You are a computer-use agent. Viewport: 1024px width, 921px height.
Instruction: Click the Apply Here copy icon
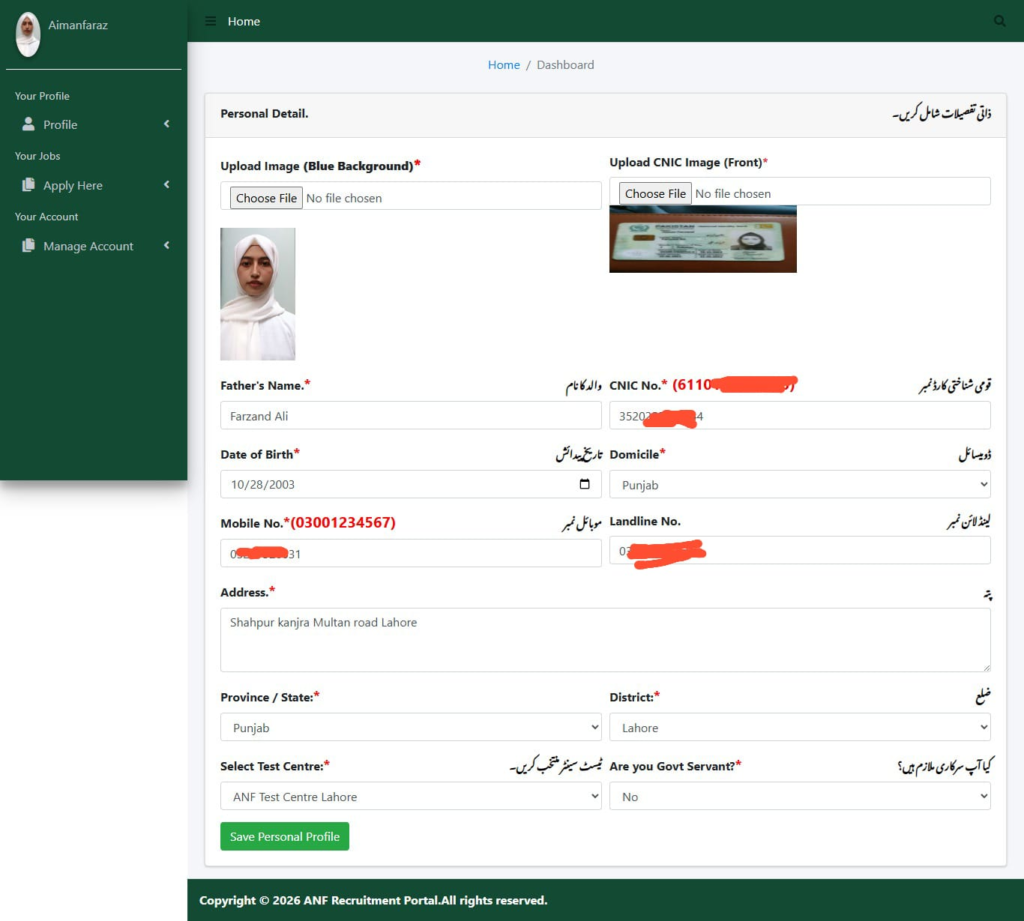point(28,185)
